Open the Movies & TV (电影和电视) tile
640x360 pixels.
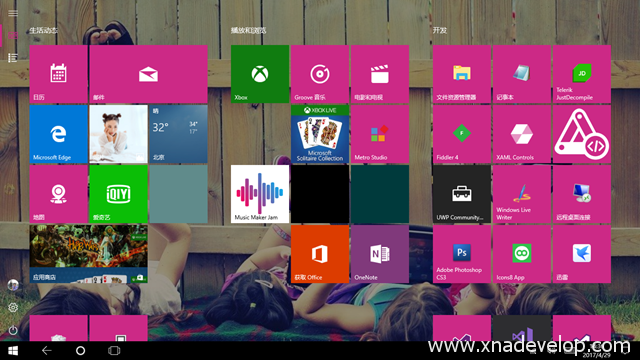pyautogui.click(x=380, y=74)
